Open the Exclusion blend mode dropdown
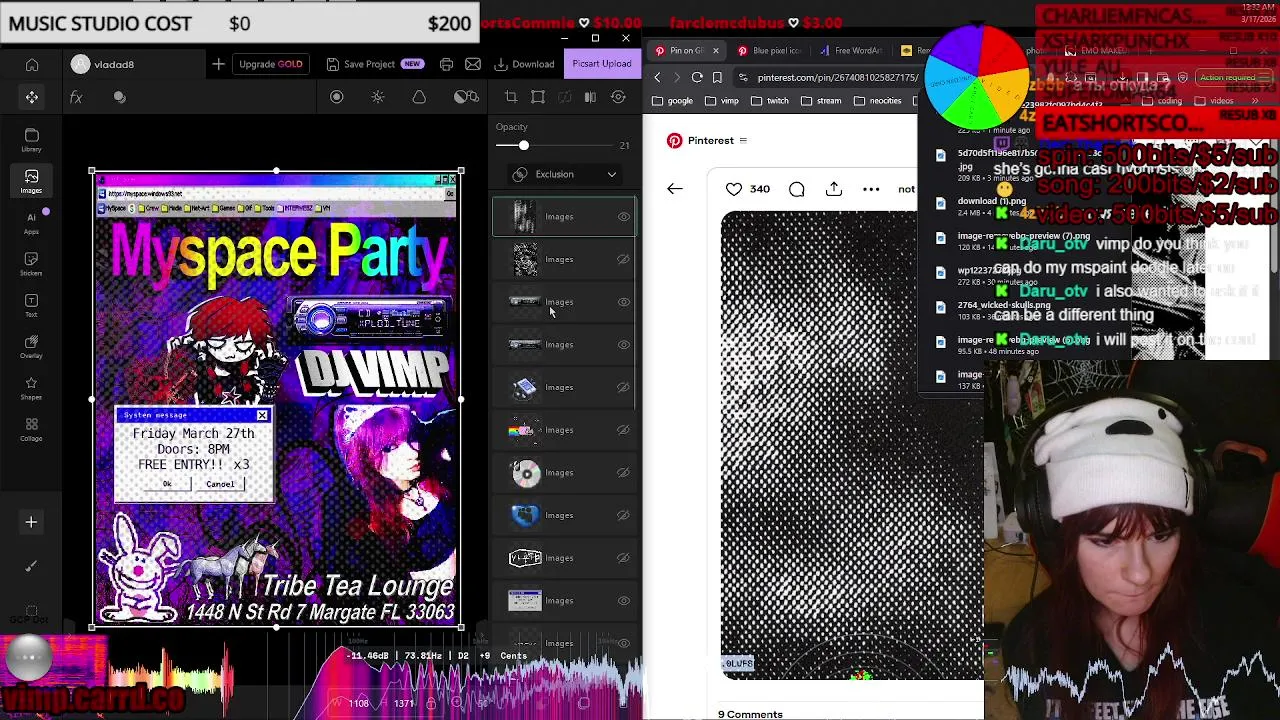 (x=564, y=174)
